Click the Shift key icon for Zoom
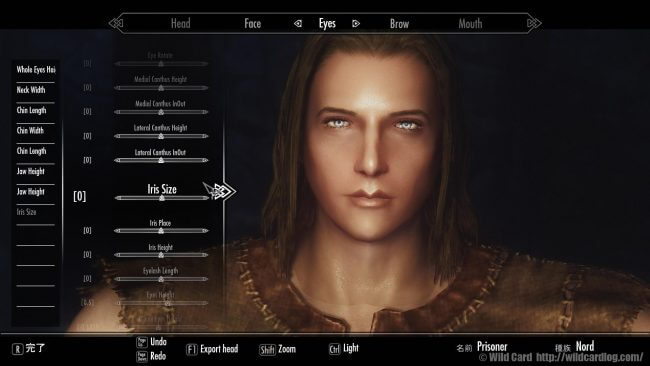This screenshot has height=366, width=650. (x=267, y=350)
